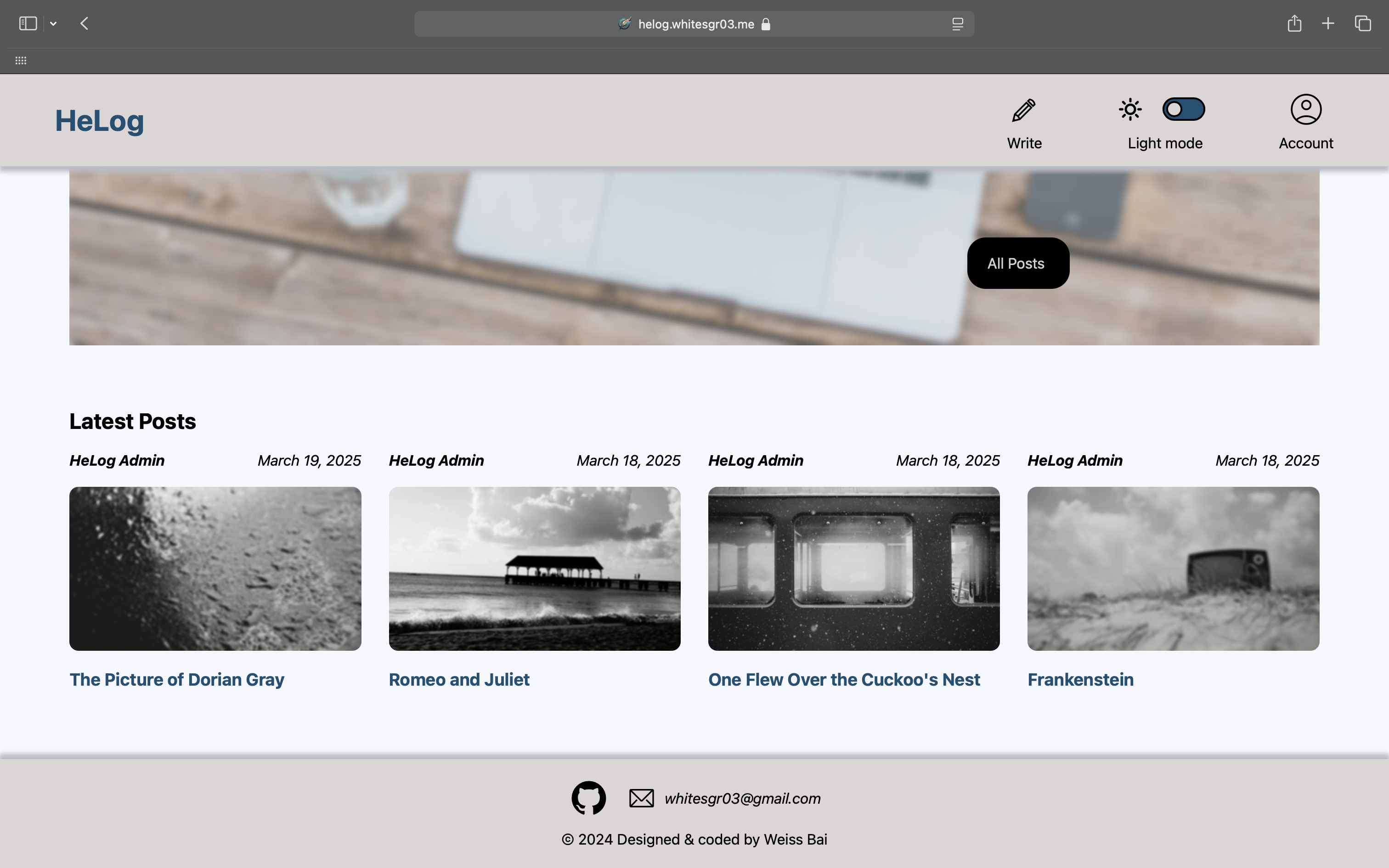Image resolution: width=1389 pixels, height=868 pixels.
Task: Click the lock icon in address bar
Action: coord(765,24)
